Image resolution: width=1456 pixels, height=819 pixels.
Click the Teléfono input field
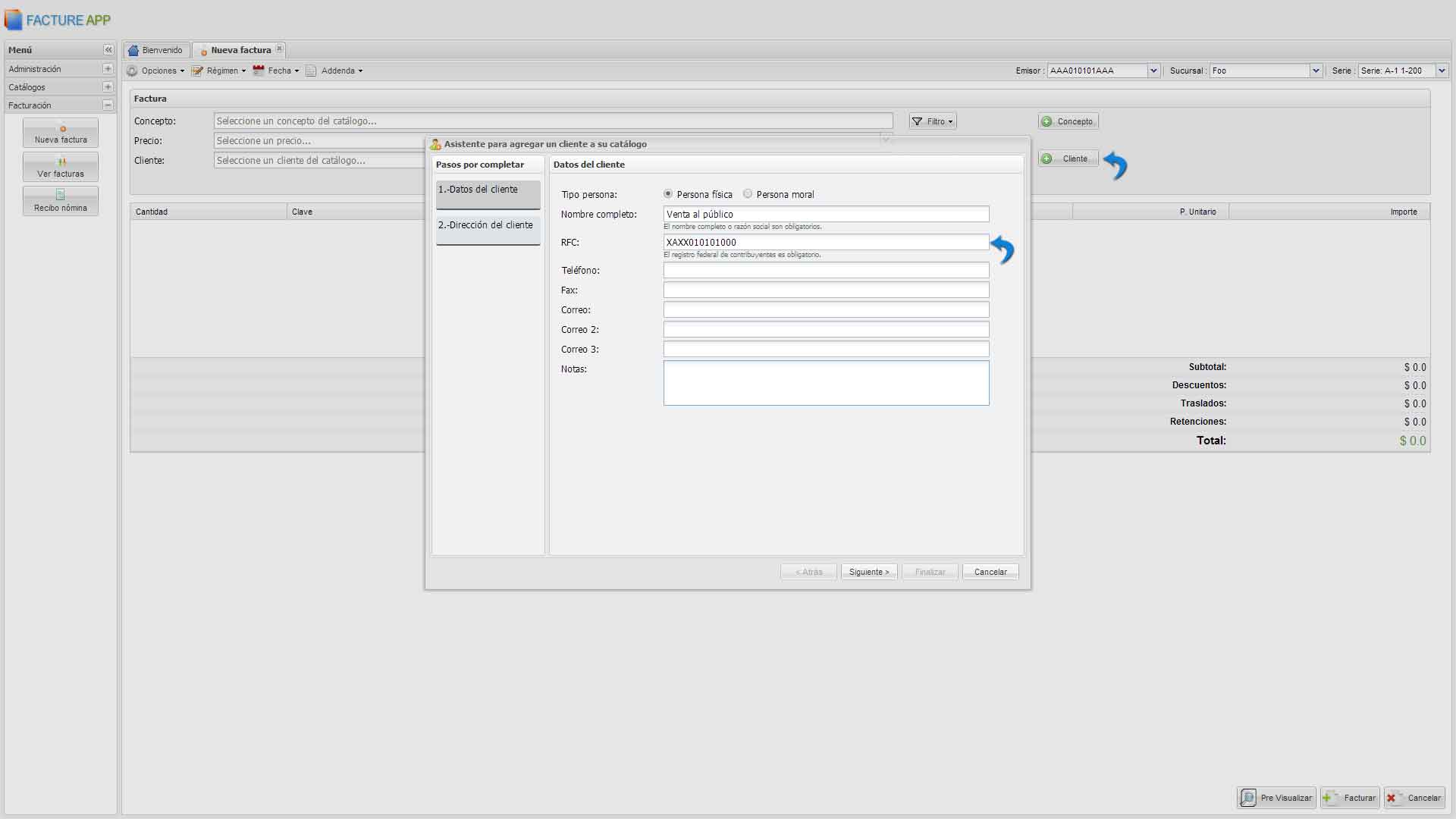[826, 271]
